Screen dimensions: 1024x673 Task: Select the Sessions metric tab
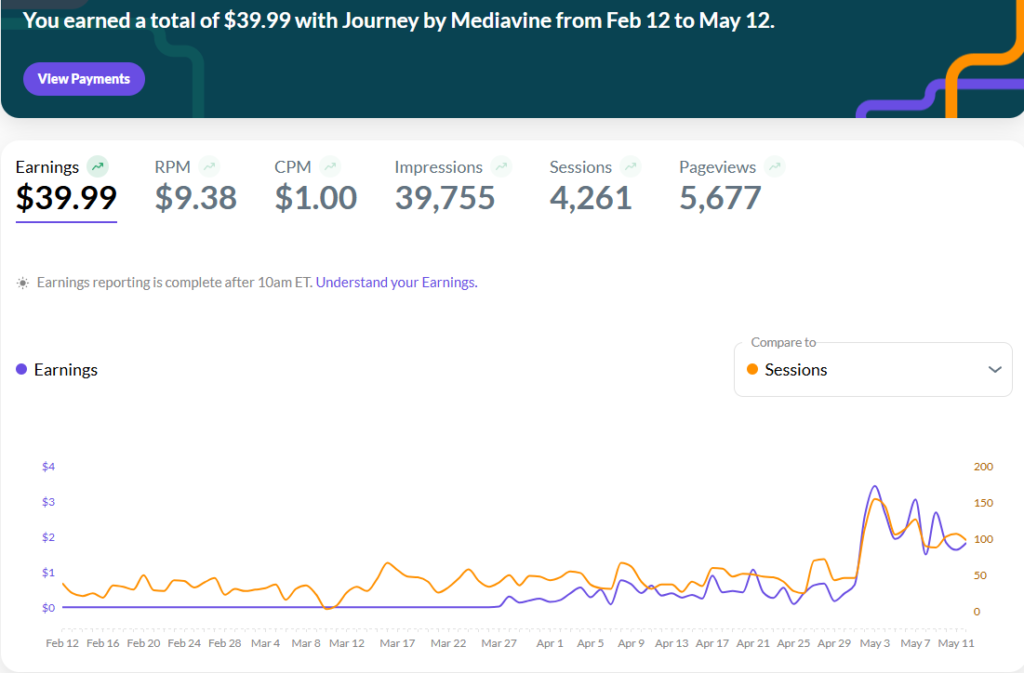[594, 186]
